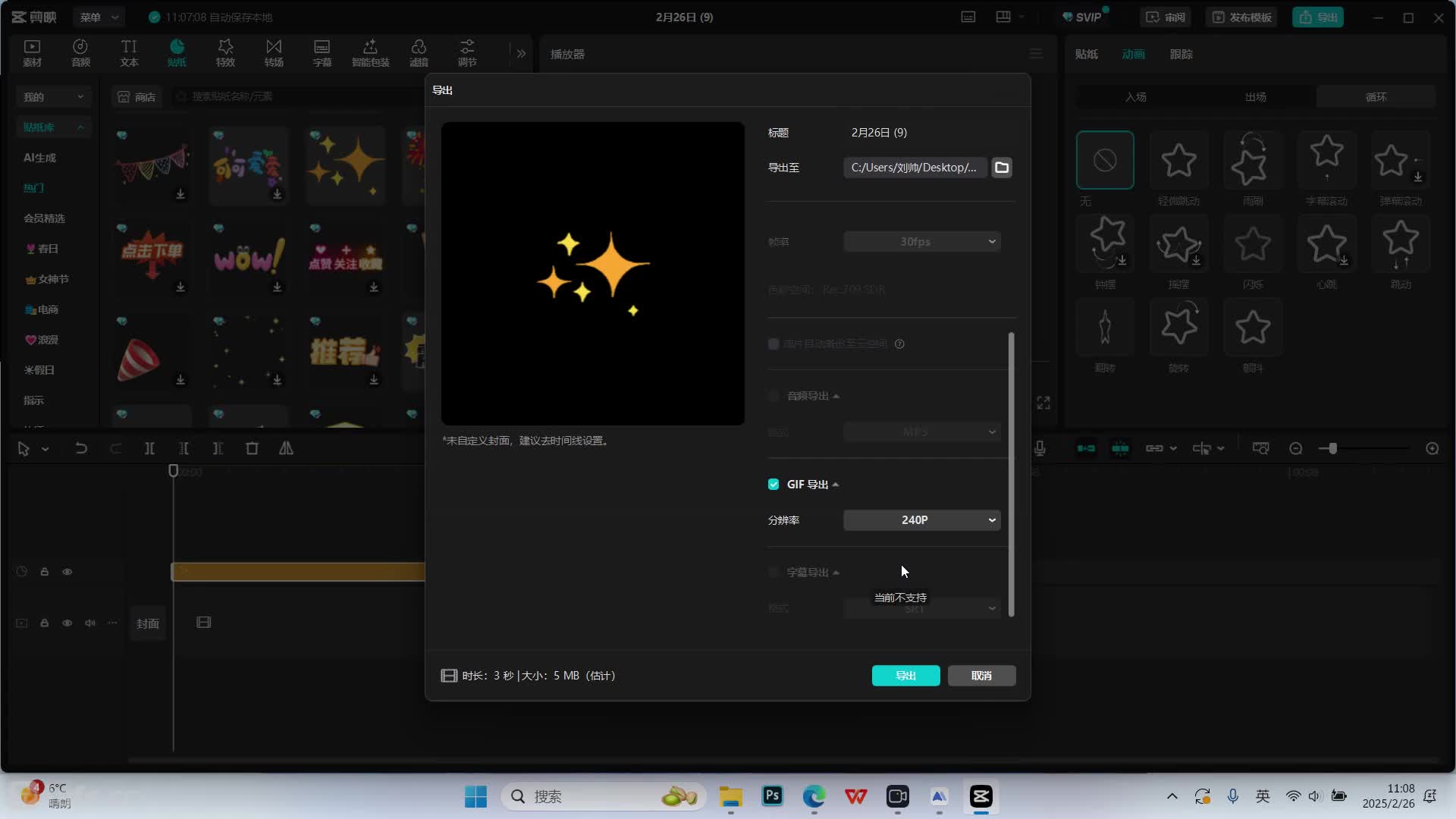Screen dimensions: 1456x819
Task: Open the 滤镜 filters panel
Action: point(419,53)
